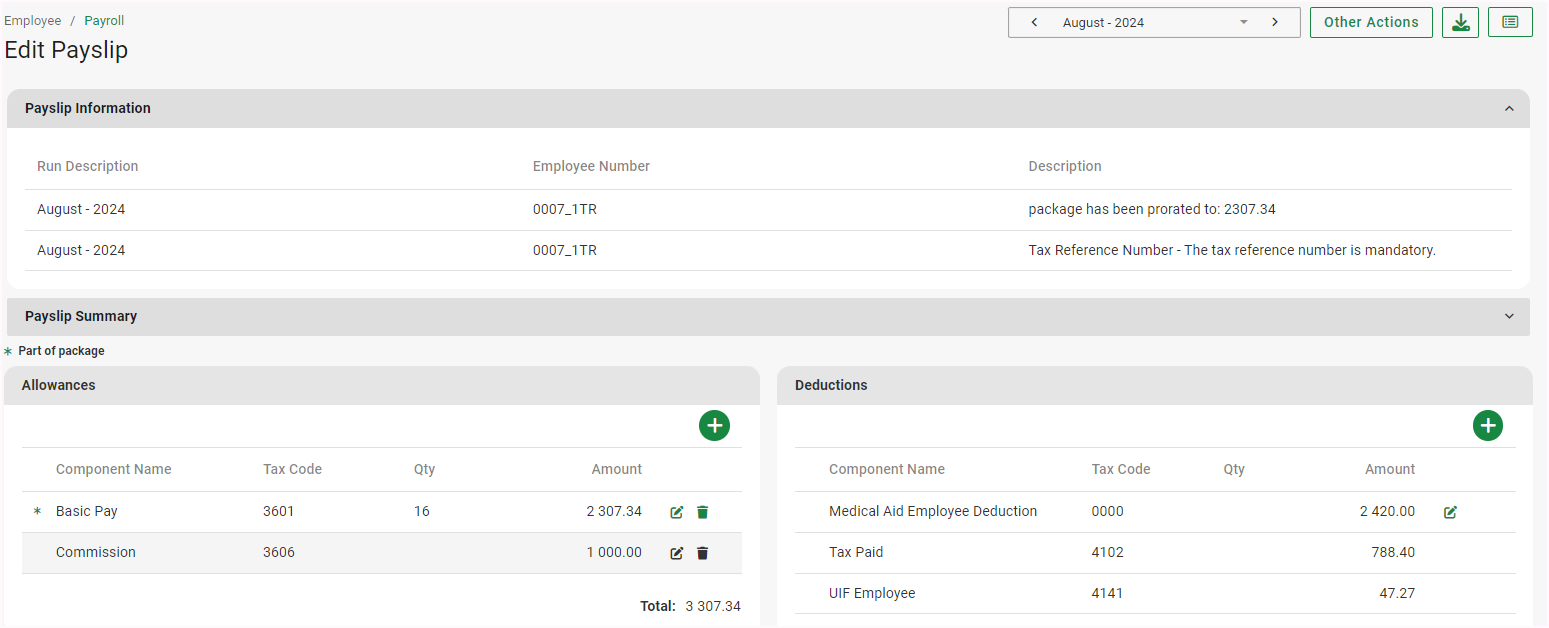The image size is (1549, 628).
Task: Click the Deductions panel header
Action: [1154, 385]
